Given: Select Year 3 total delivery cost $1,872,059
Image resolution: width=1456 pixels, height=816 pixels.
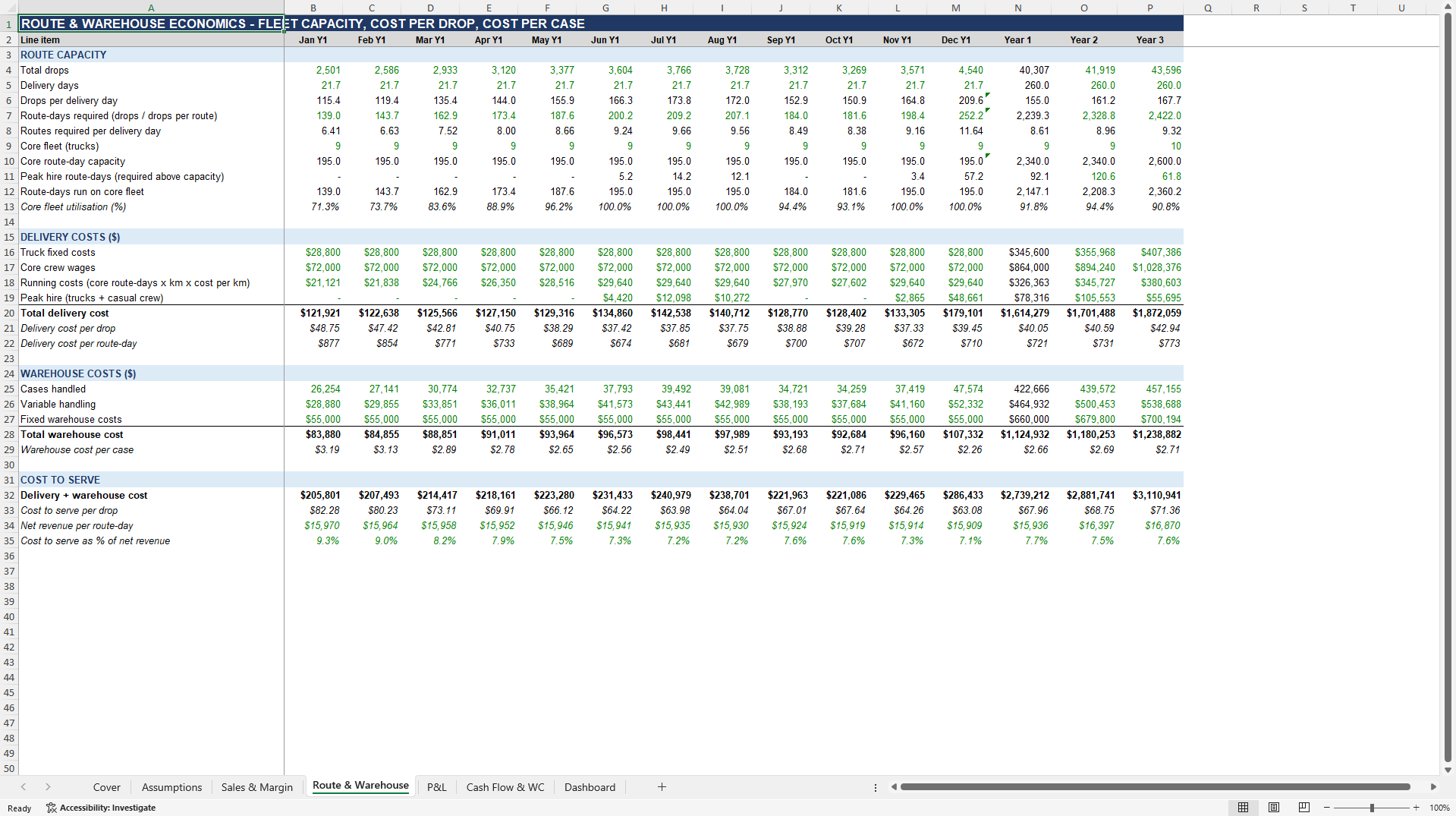Looking at the screenshot, I should coord(1150,313).
